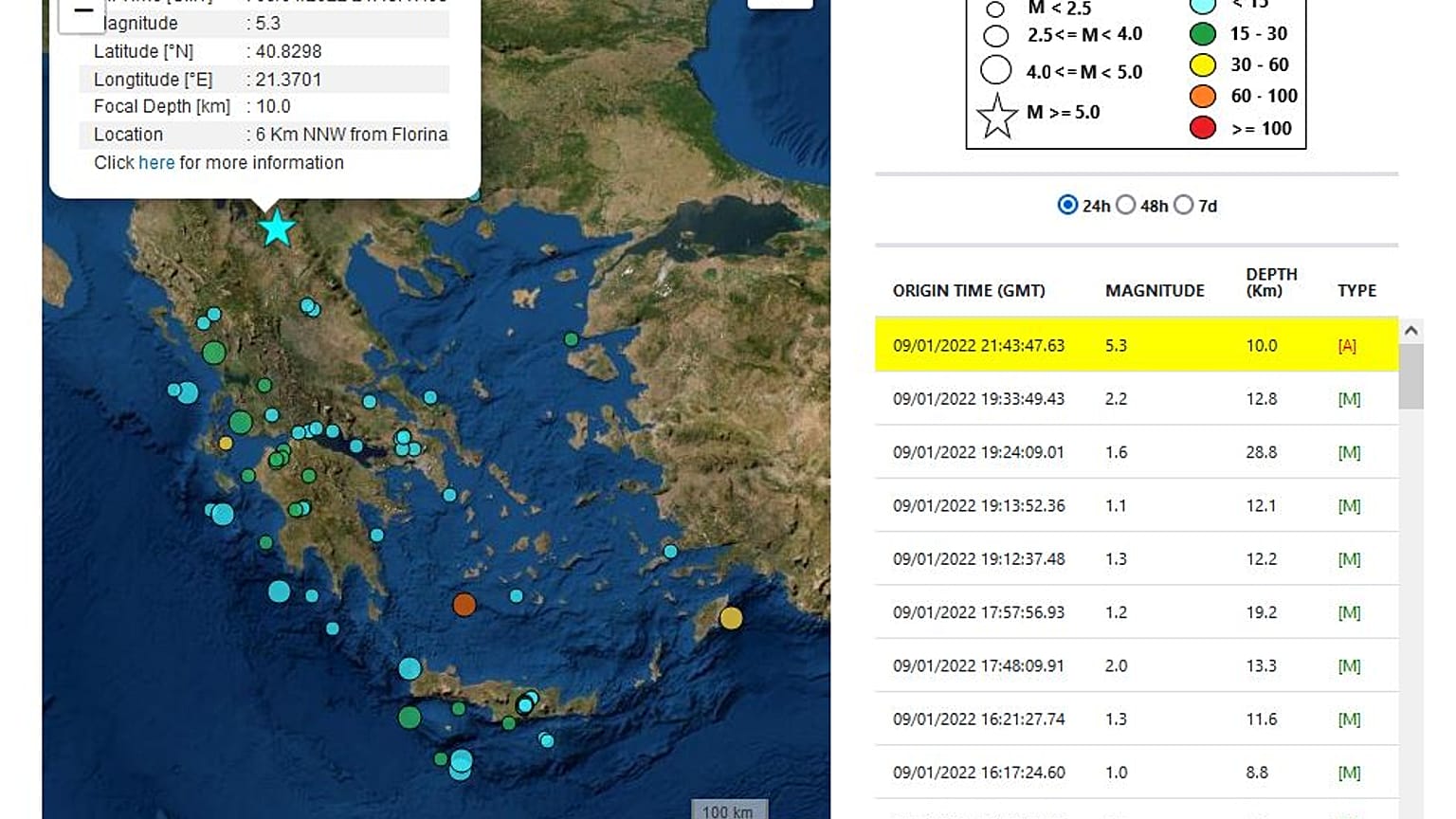This screenshot has width=1456, height=819.
Task: Click the yellow earthquake marker near Rhodes
Action: (x=731, y=618)
